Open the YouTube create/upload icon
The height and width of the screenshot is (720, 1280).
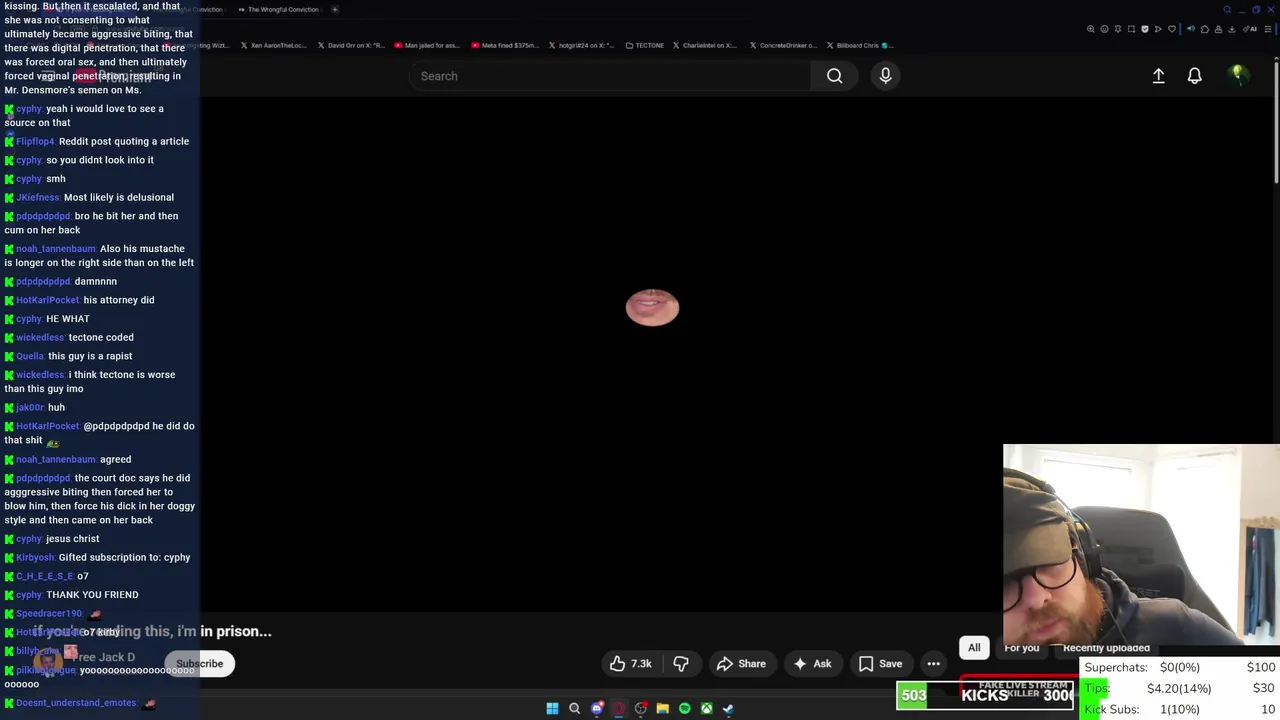point(1158,76)
